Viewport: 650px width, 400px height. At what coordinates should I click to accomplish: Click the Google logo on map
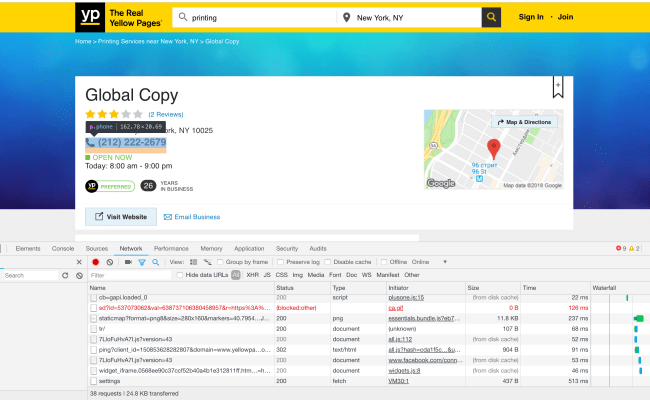click(441, 183)
